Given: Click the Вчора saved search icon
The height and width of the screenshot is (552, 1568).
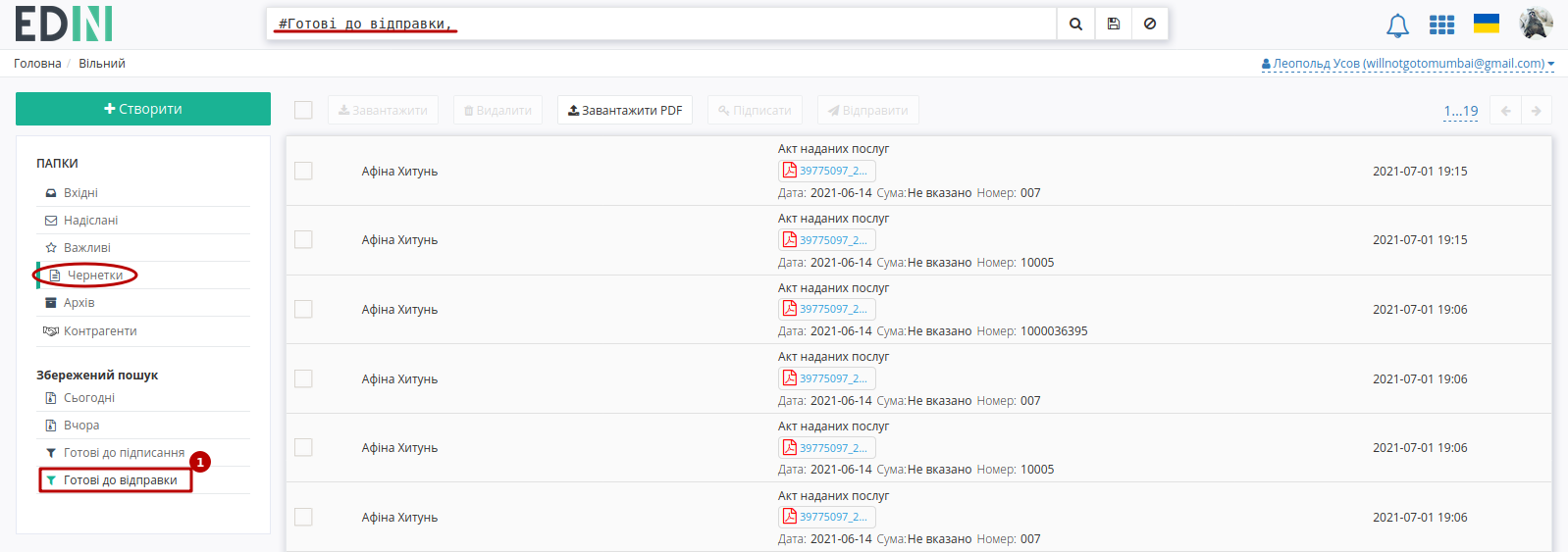Looking at the screenshot, I should point(51,426).
